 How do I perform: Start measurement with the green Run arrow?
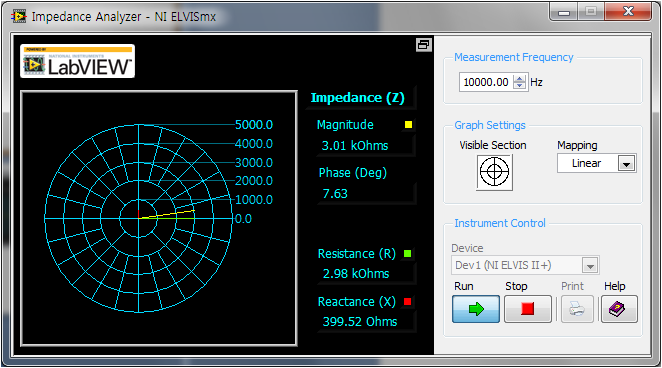tap(476, 309)
